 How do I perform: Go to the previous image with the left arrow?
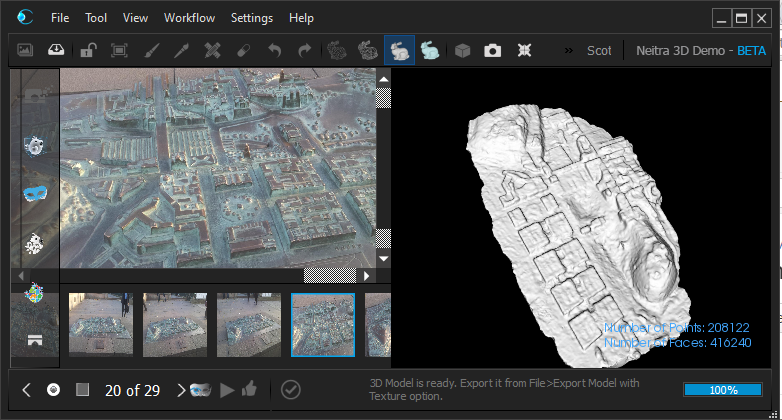(x=27, y=390)
